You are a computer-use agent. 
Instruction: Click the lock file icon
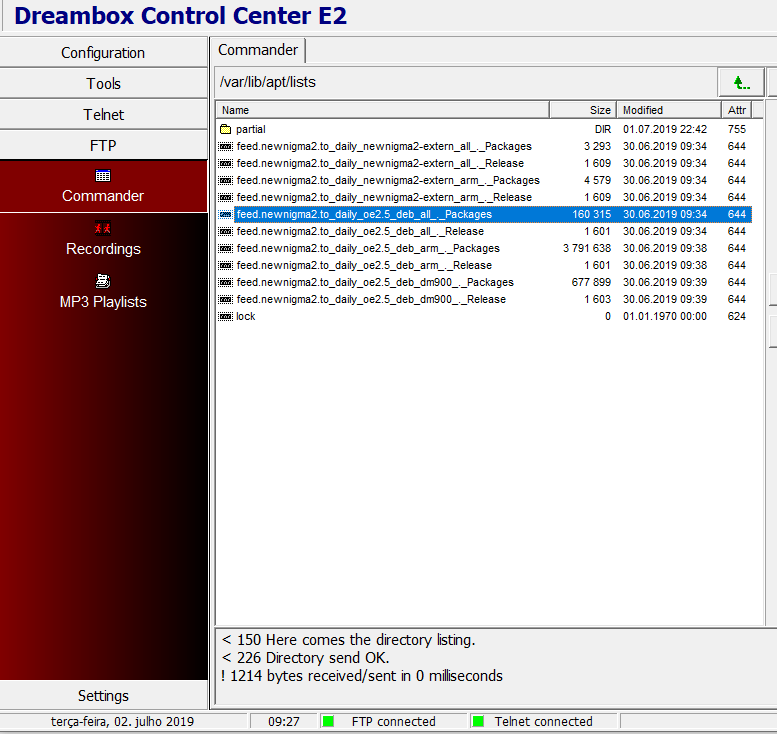(226, 316)
